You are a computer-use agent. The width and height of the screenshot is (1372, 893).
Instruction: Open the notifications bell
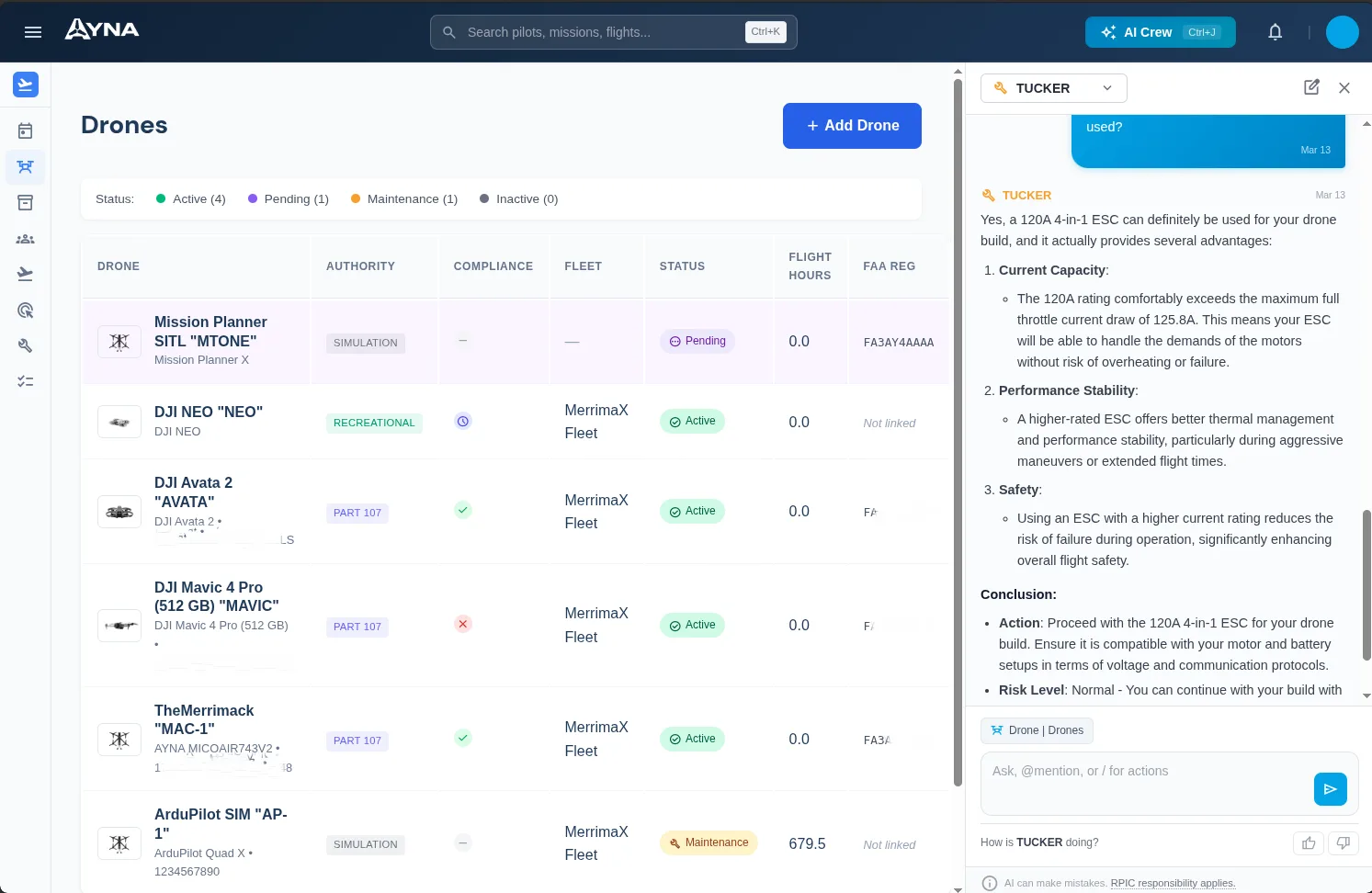click(1276, 32)
